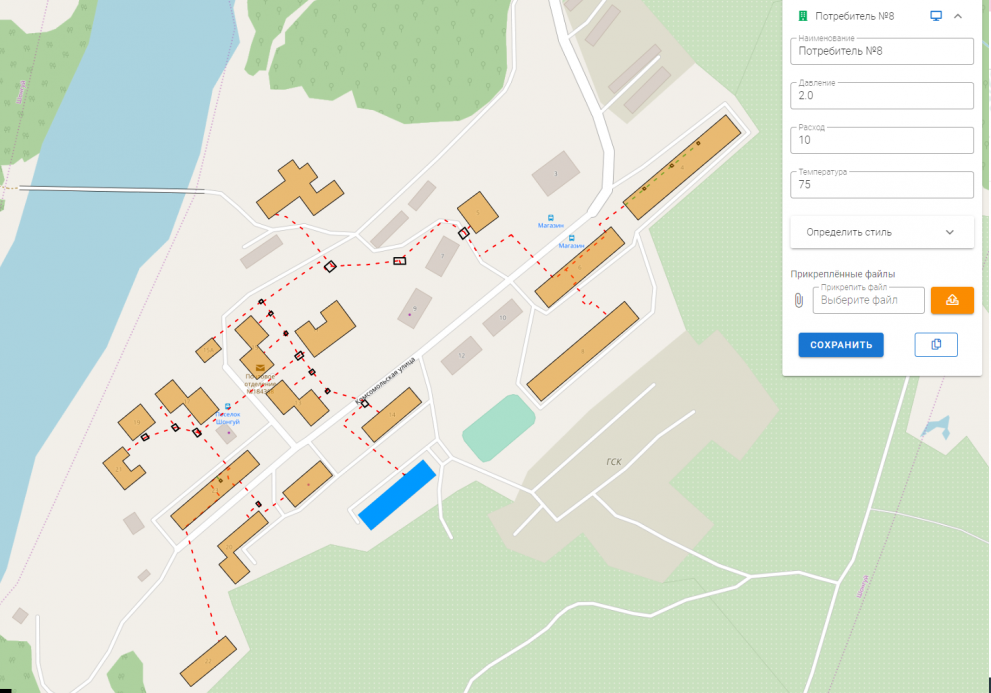Select the blue highlighted building on map

click(x=397, y=494)
